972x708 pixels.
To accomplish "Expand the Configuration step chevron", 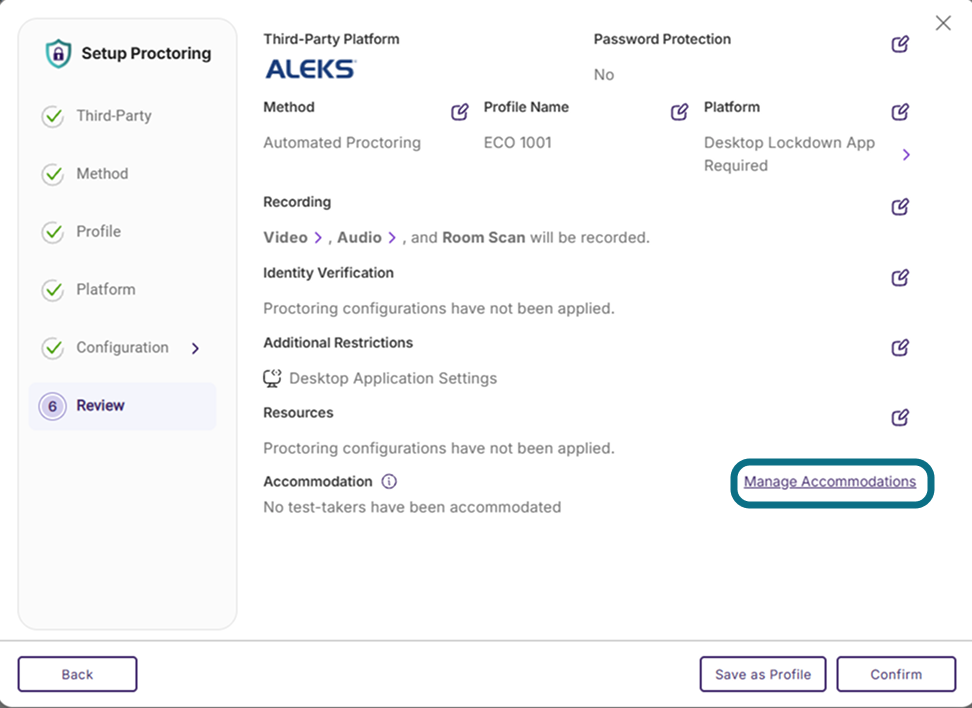I will coord(195,348).
